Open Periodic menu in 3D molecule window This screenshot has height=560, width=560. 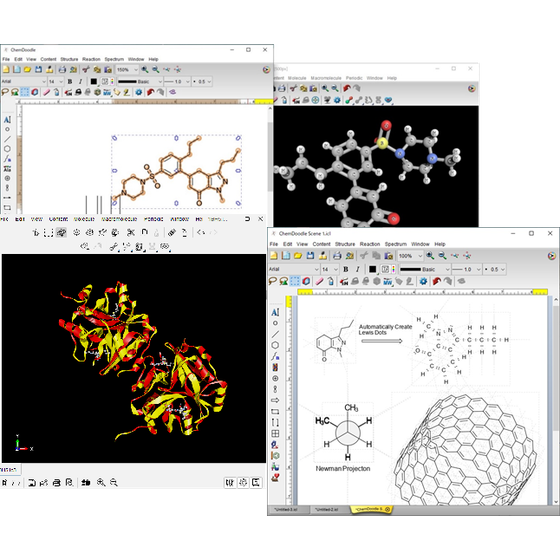point(354,78)
